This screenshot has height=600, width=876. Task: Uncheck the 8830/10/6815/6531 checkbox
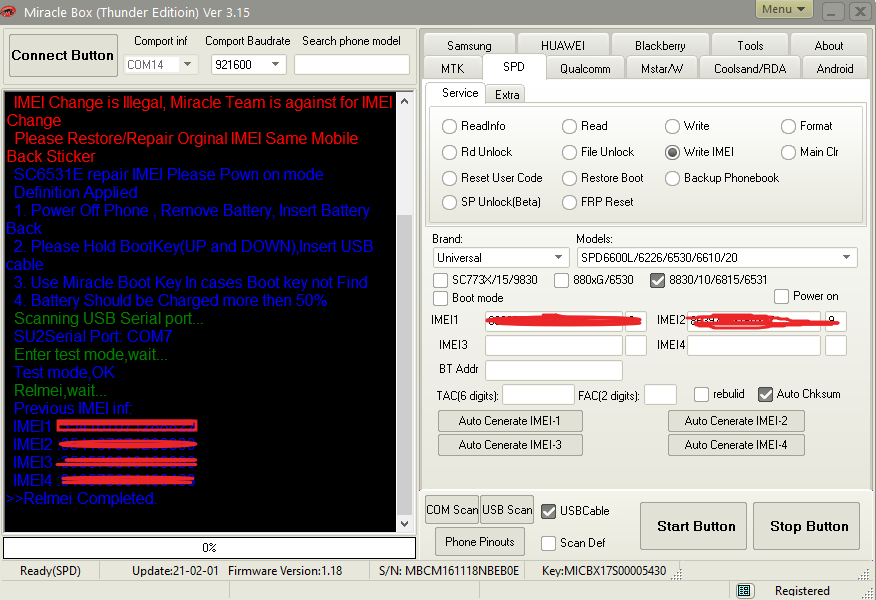pos(658,280)
